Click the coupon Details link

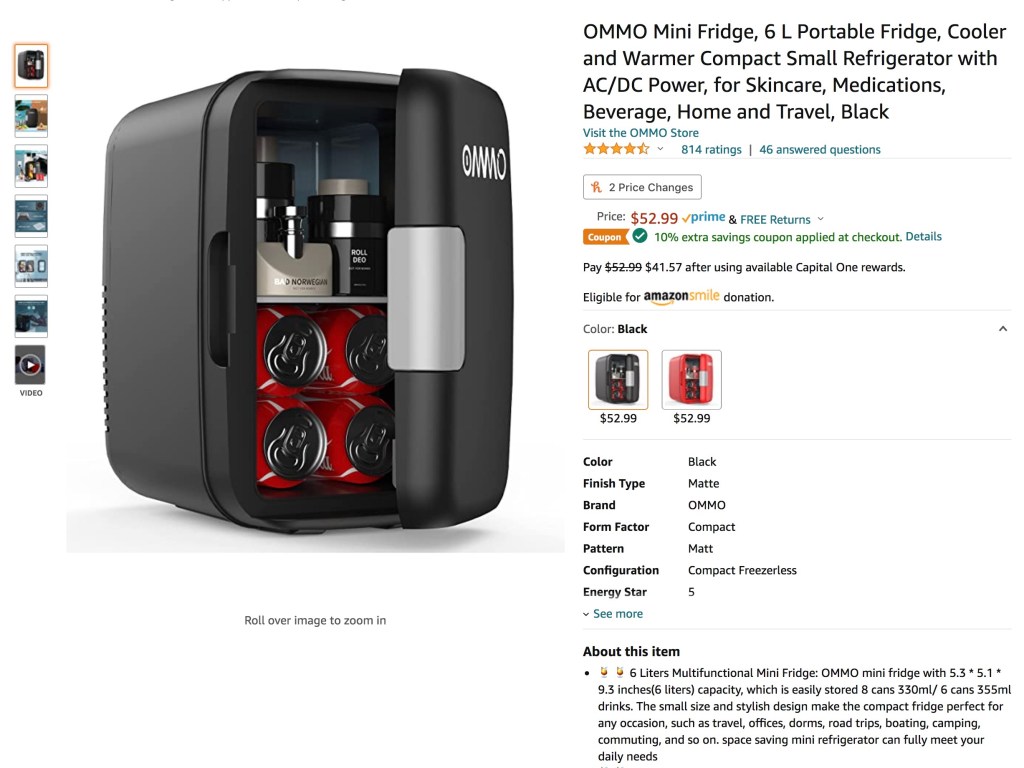click(923, 236)
